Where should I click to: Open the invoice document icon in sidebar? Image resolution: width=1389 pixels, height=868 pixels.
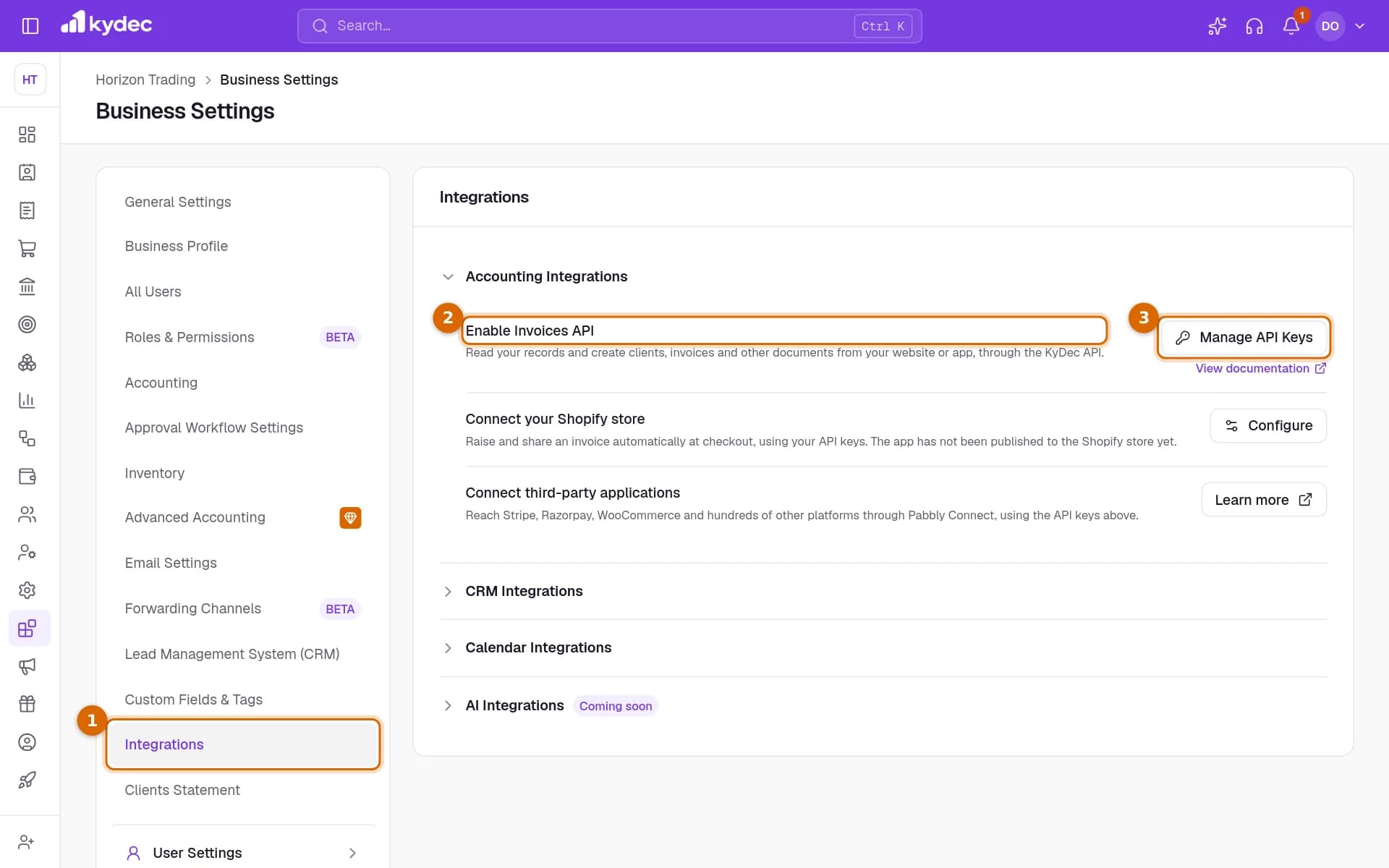[x=27, y=210]
